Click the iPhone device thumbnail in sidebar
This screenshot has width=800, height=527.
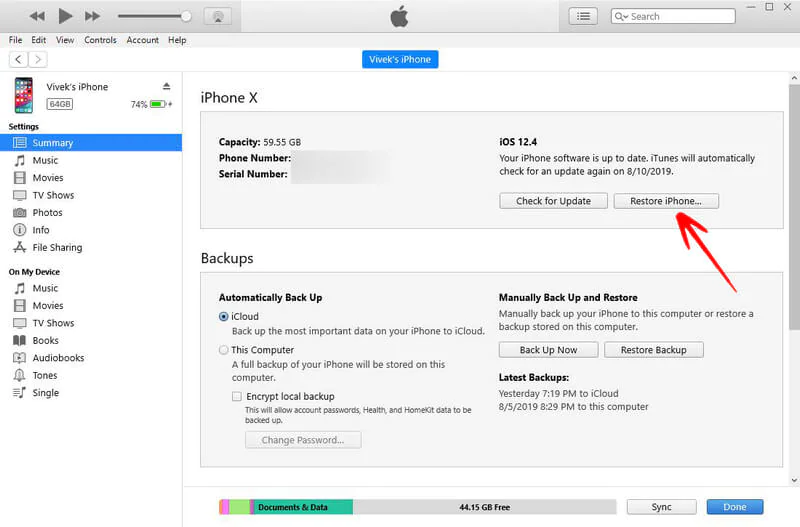23,95
